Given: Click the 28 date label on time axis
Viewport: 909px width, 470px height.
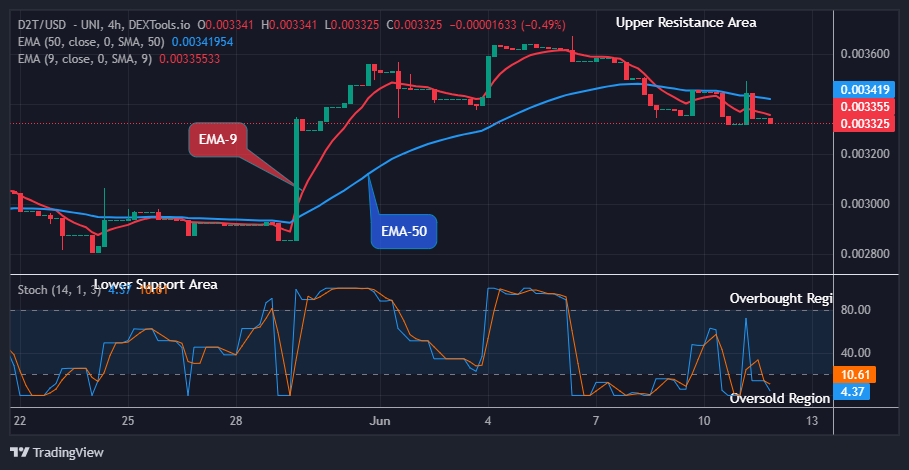Looking at the screenshot, I should tap(236, 420).
